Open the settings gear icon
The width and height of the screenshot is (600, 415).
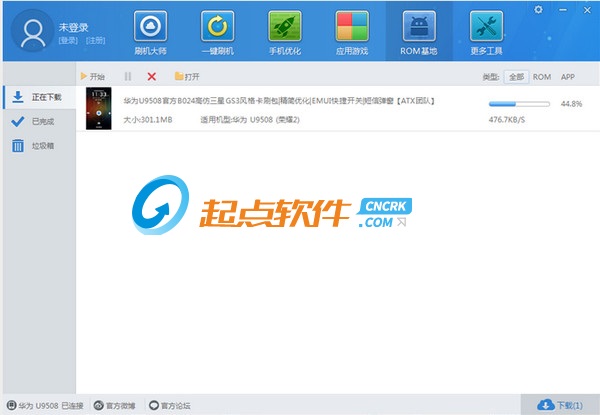(x=538, y=10)
